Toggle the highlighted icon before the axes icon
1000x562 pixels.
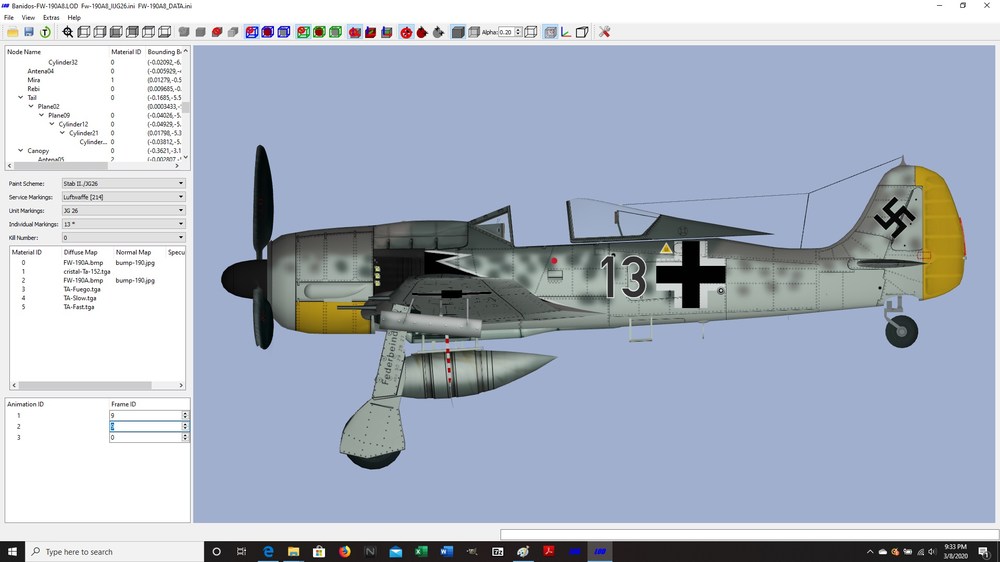click(550, 32)
